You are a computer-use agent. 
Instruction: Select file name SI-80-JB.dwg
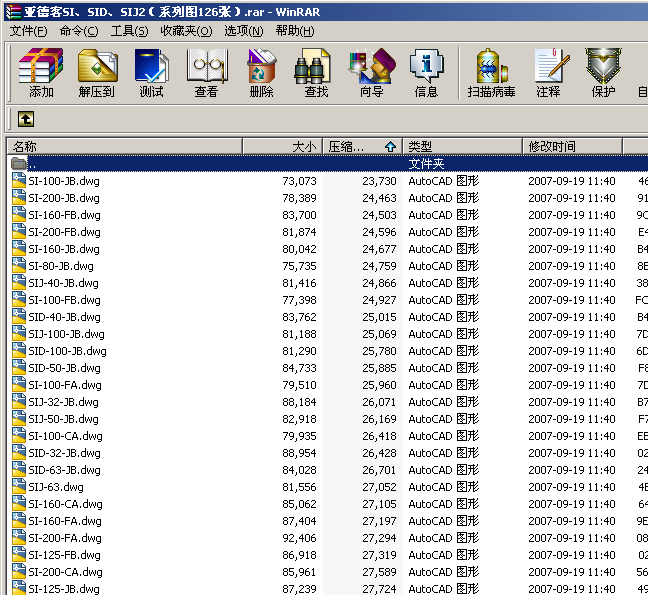tap(61, 266)
